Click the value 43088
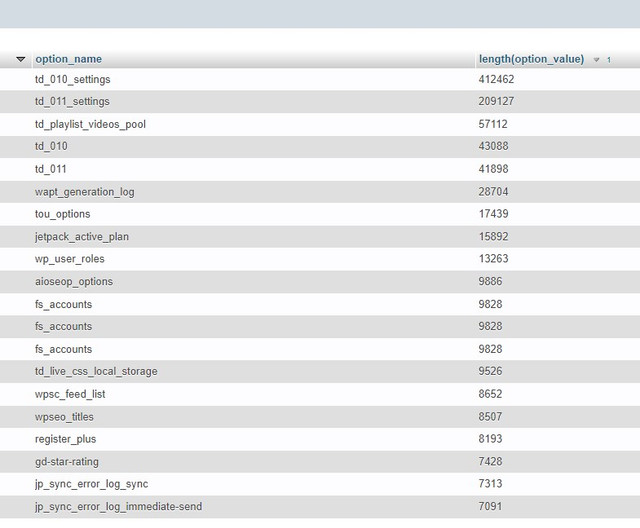 (493, 146)
